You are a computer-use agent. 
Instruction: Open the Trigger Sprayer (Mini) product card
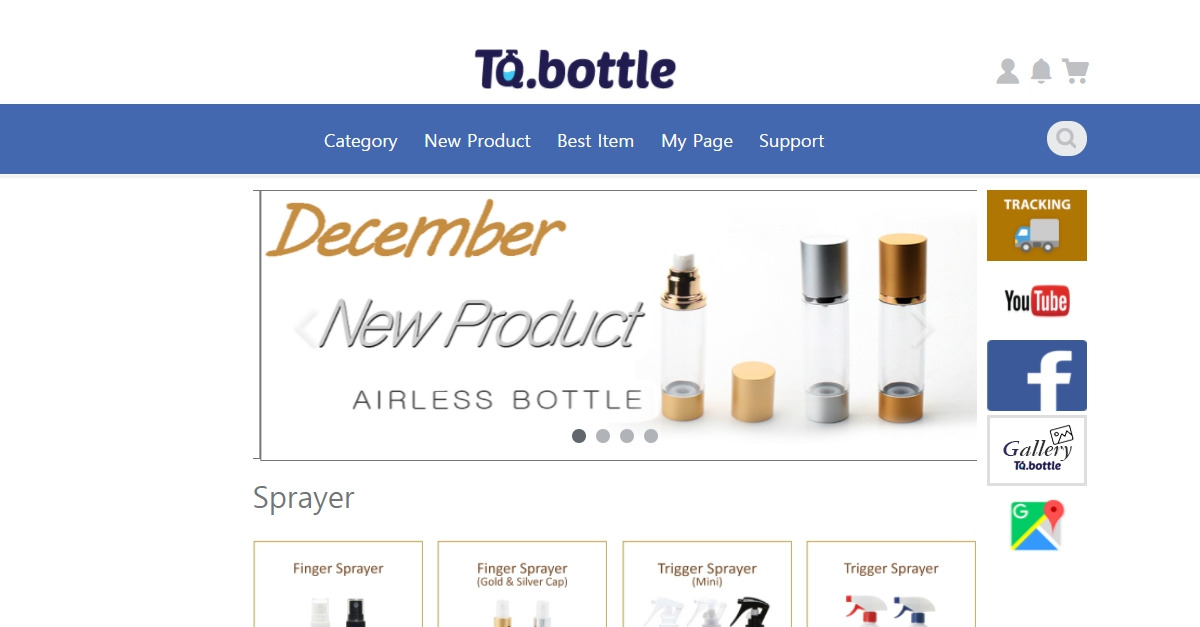coord(707,584)
